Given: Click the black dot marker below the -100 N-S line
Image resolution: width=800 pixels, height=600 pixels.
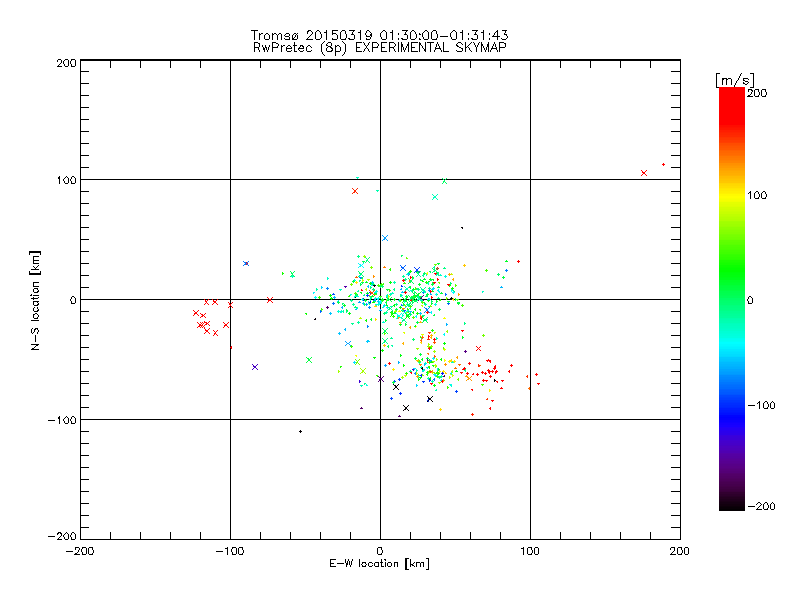Looking at the screenshot, I should point(301,432).
